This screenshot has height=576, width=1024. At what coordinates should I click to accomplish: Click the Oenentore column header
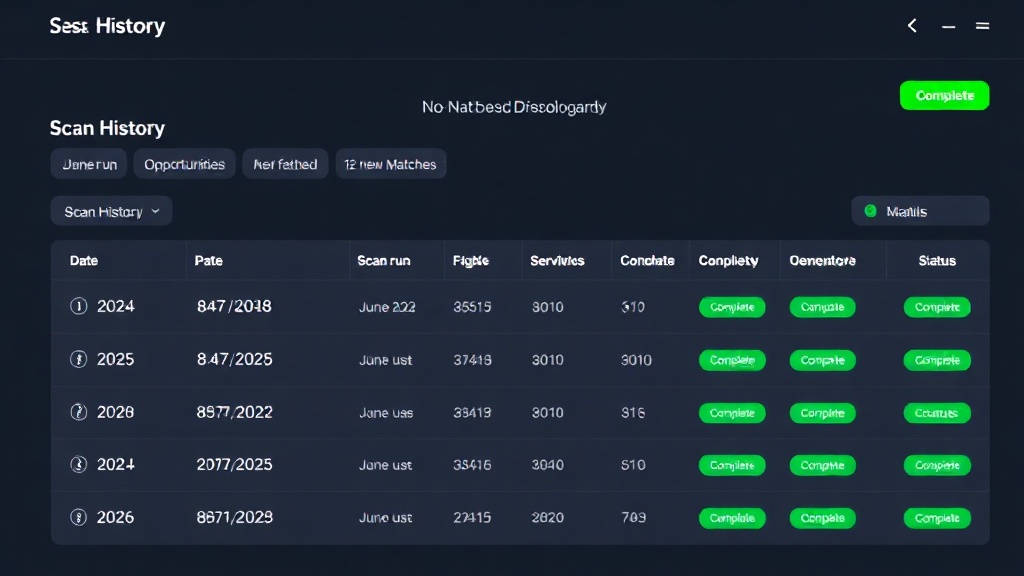pos(822,261)
